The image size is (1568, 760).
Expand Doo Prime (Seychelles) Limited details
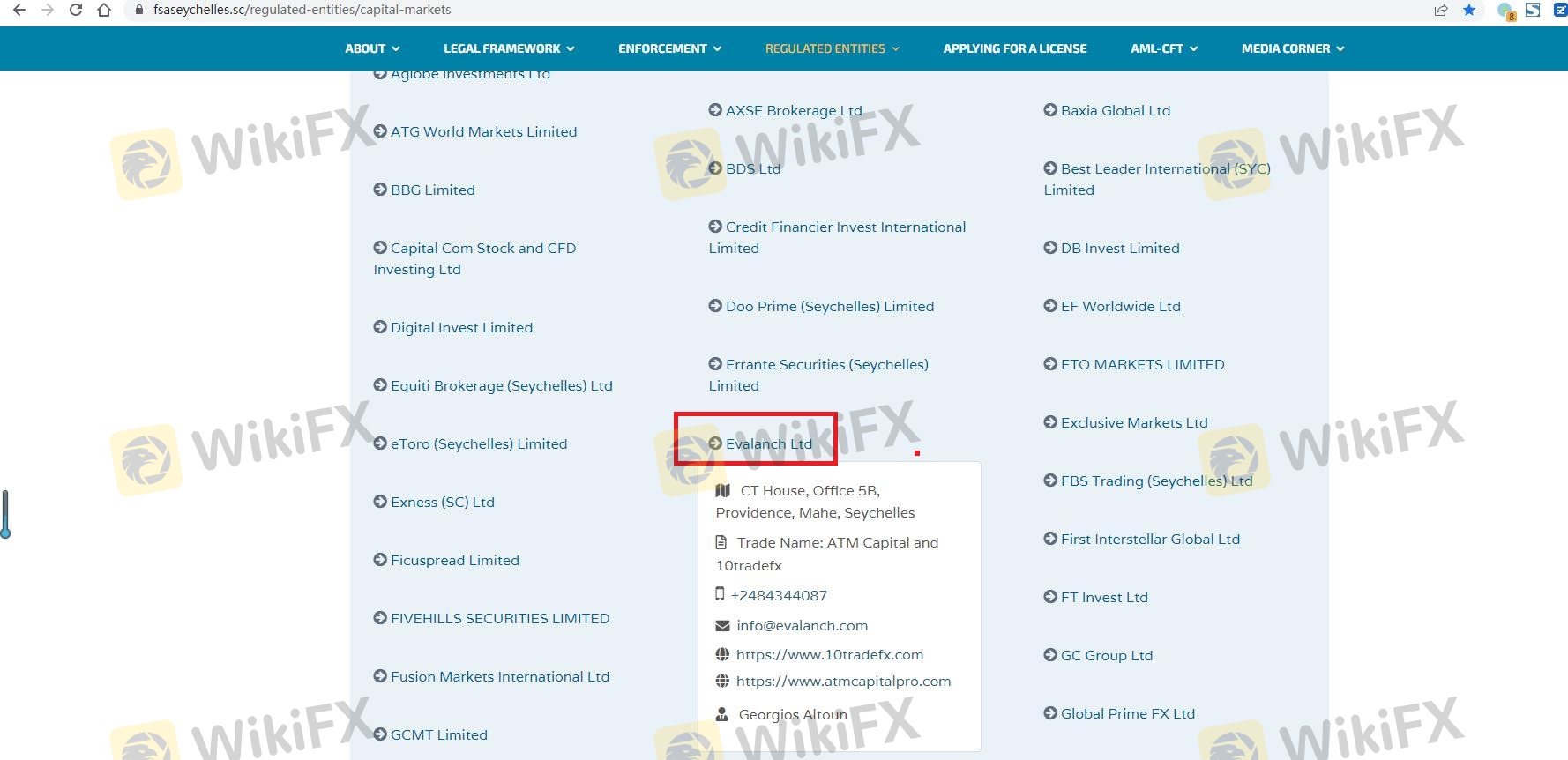pyautogui.click(x=821, y=306)
